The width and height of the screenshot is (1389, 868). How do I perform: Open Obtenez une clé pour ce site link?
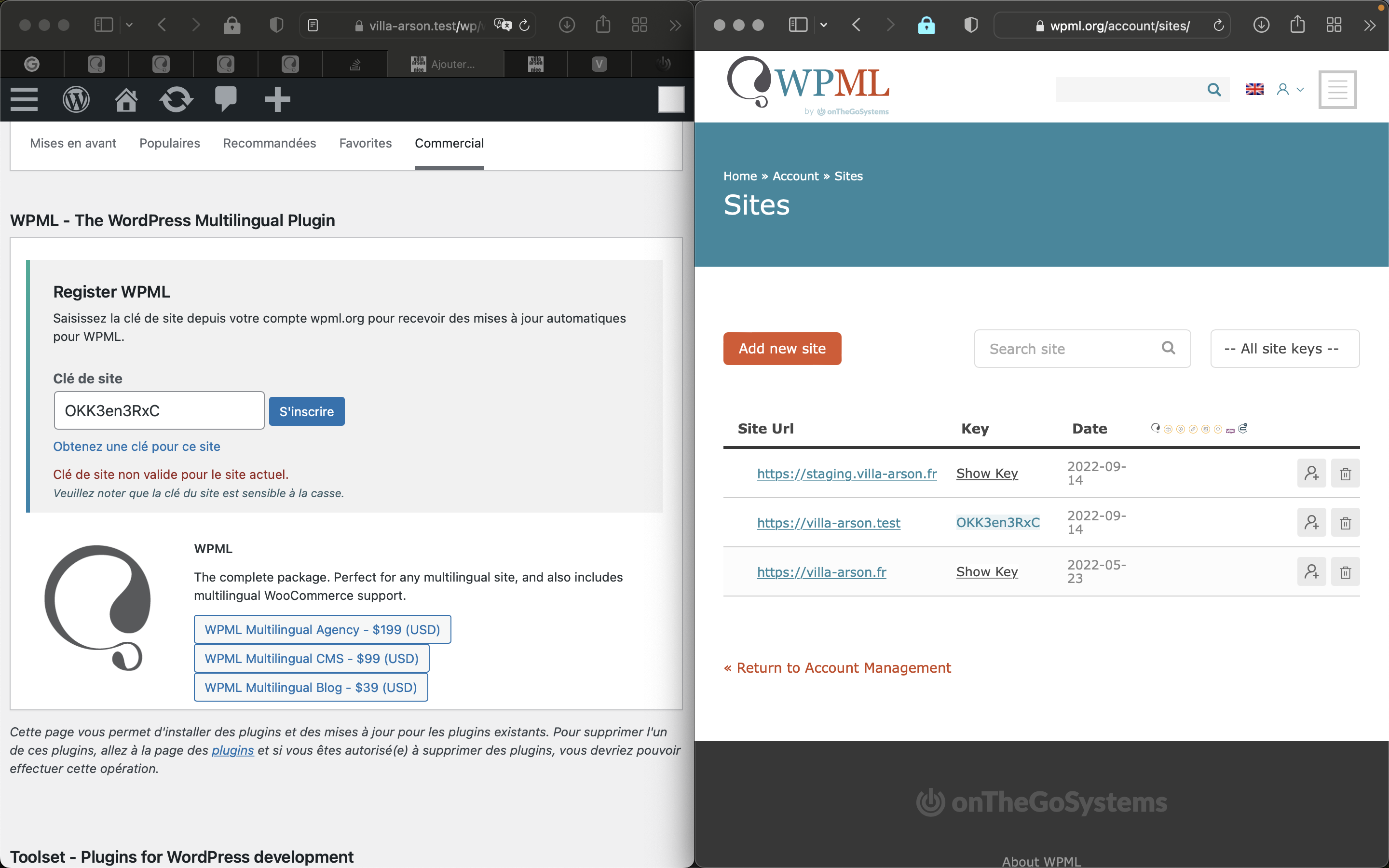point(136,446)
